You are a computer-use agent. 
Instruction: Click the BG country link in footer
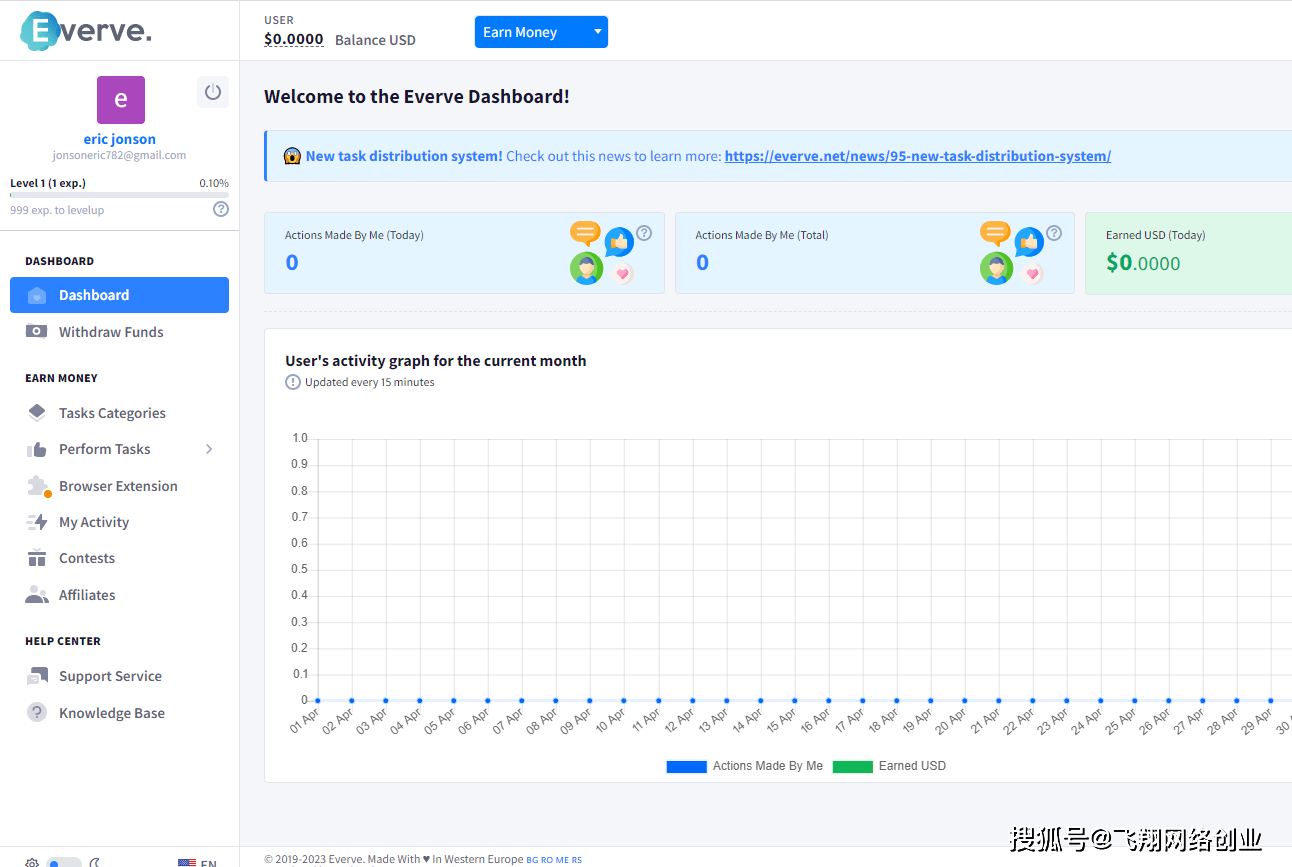tap(532, 860)
